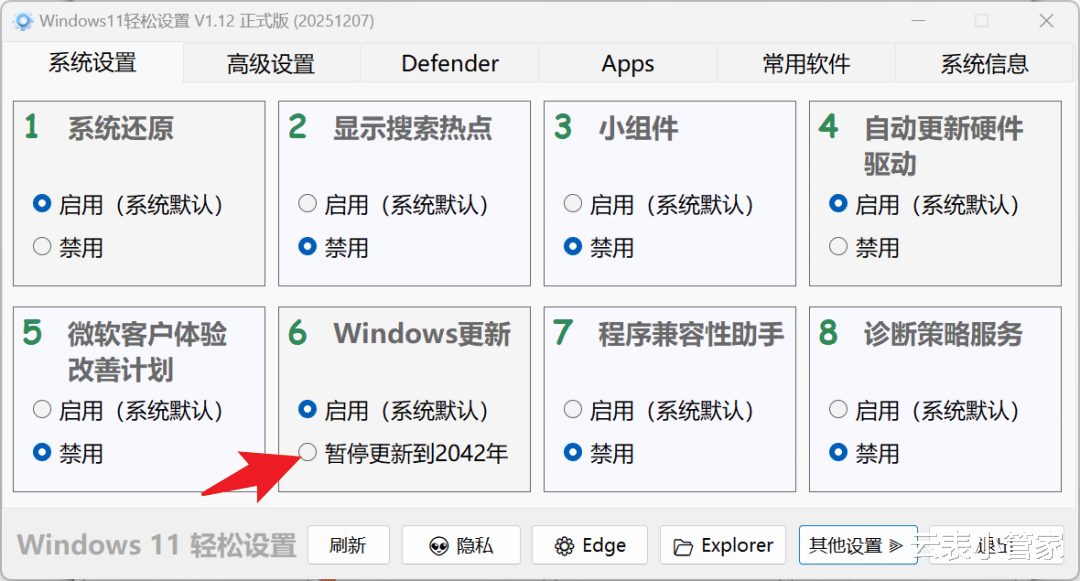Viewport: 1080px width, 581px height.
Task: Enable 微软客户体验改善计划 system default
Action: click(42, 410)
